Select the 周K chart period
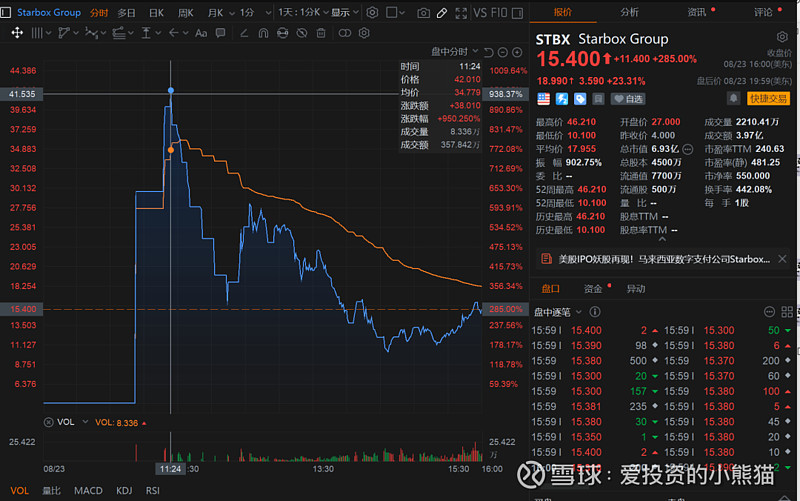 point(185,13)
